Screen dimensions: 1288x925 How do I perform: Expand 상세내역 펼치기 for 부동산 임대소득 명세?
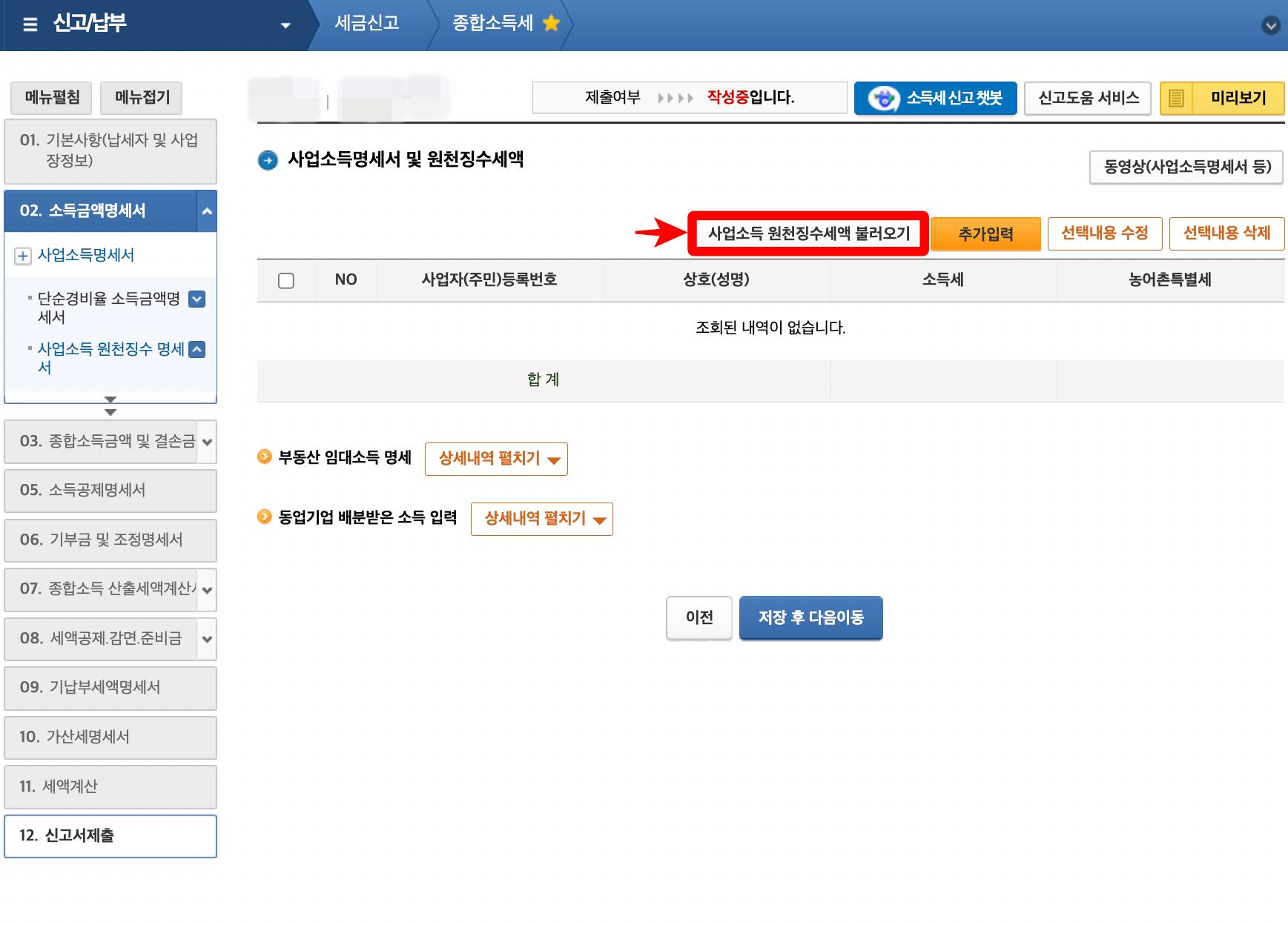495,458
